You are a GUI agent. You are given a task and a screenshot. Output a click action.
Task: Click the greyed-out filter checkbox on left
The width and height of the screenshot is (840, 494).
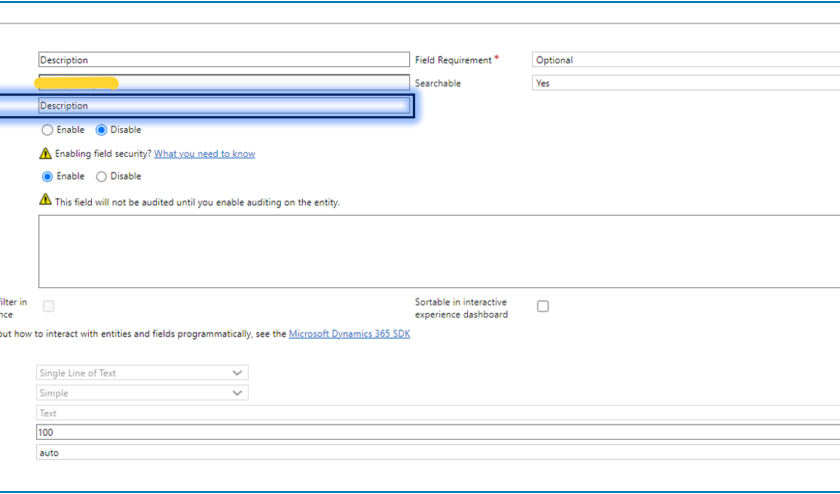48,307
